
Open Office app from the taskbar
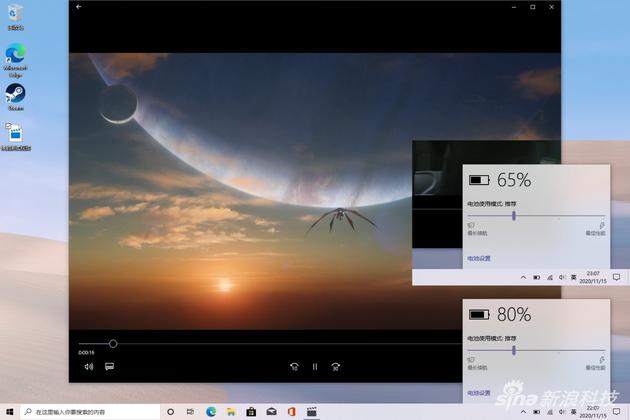click(x=290, y=411)
